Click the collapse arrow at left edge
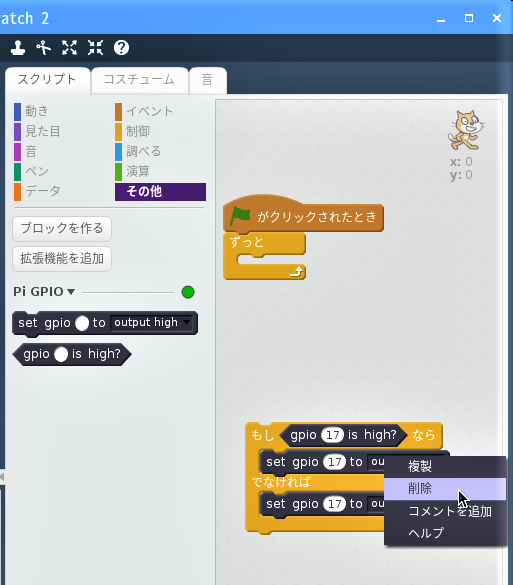Viewport: 513px width, 585px height. [x=2, y=476]
